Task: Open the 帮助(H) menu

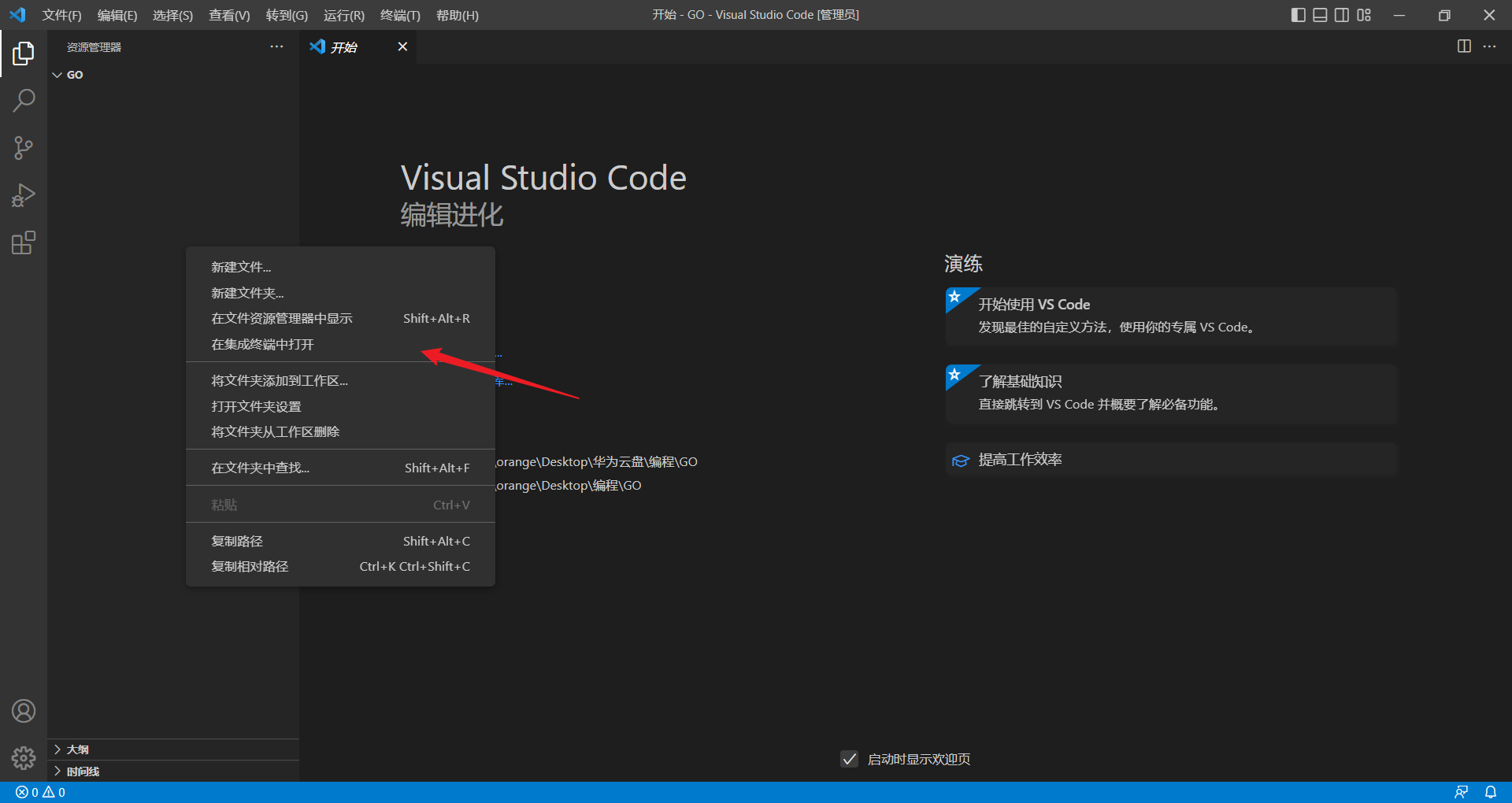Action: click(x=458, y=15)
